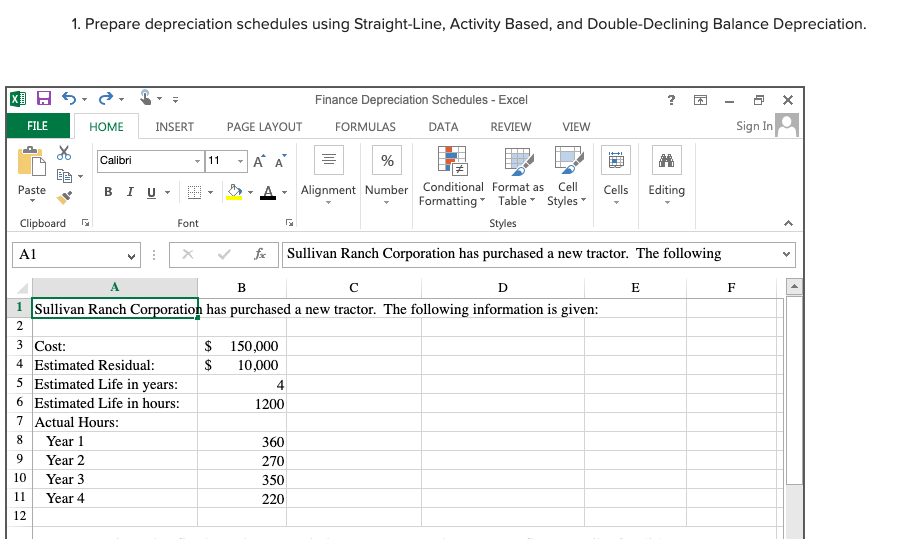Open the Editing group binoculars
Screen dimensions: 920x539
[667, 175]
